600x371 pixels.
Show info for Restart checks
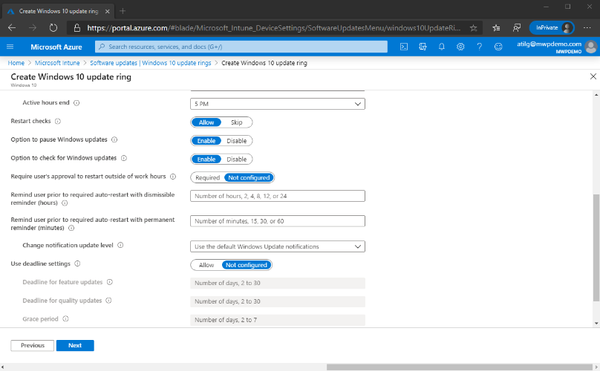coord(58,121)
